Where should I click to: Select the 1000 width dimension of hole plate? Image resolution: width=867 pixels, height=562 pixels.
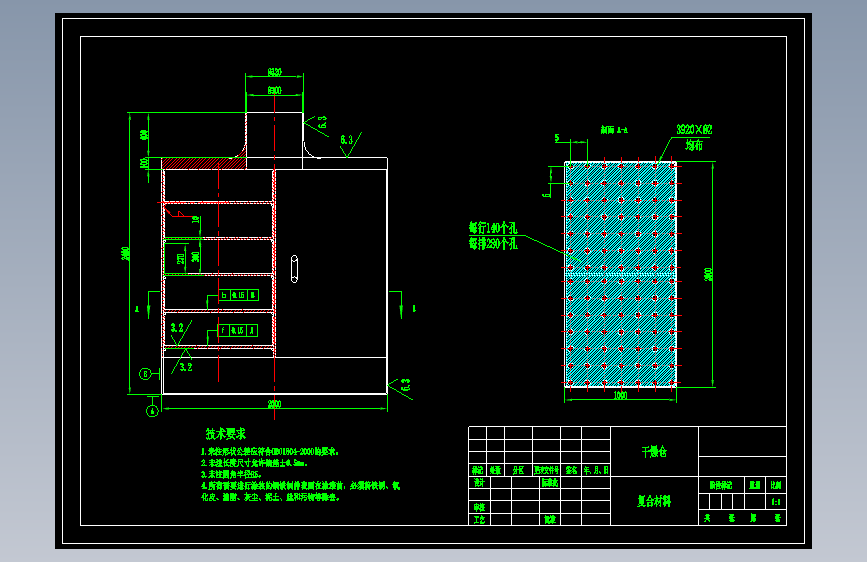tap(620, 395)
